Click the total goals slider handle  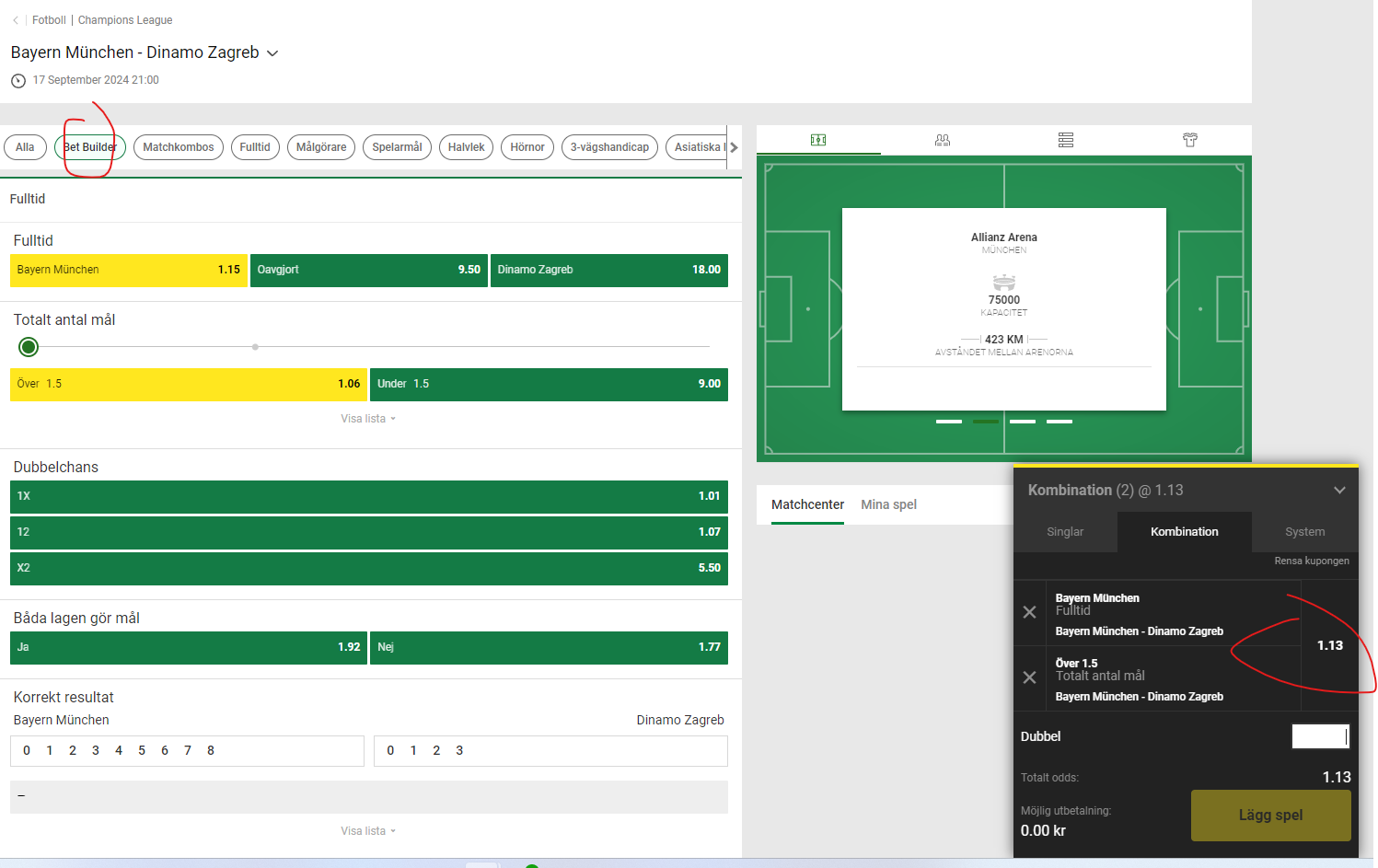click(x=29, y=347)
